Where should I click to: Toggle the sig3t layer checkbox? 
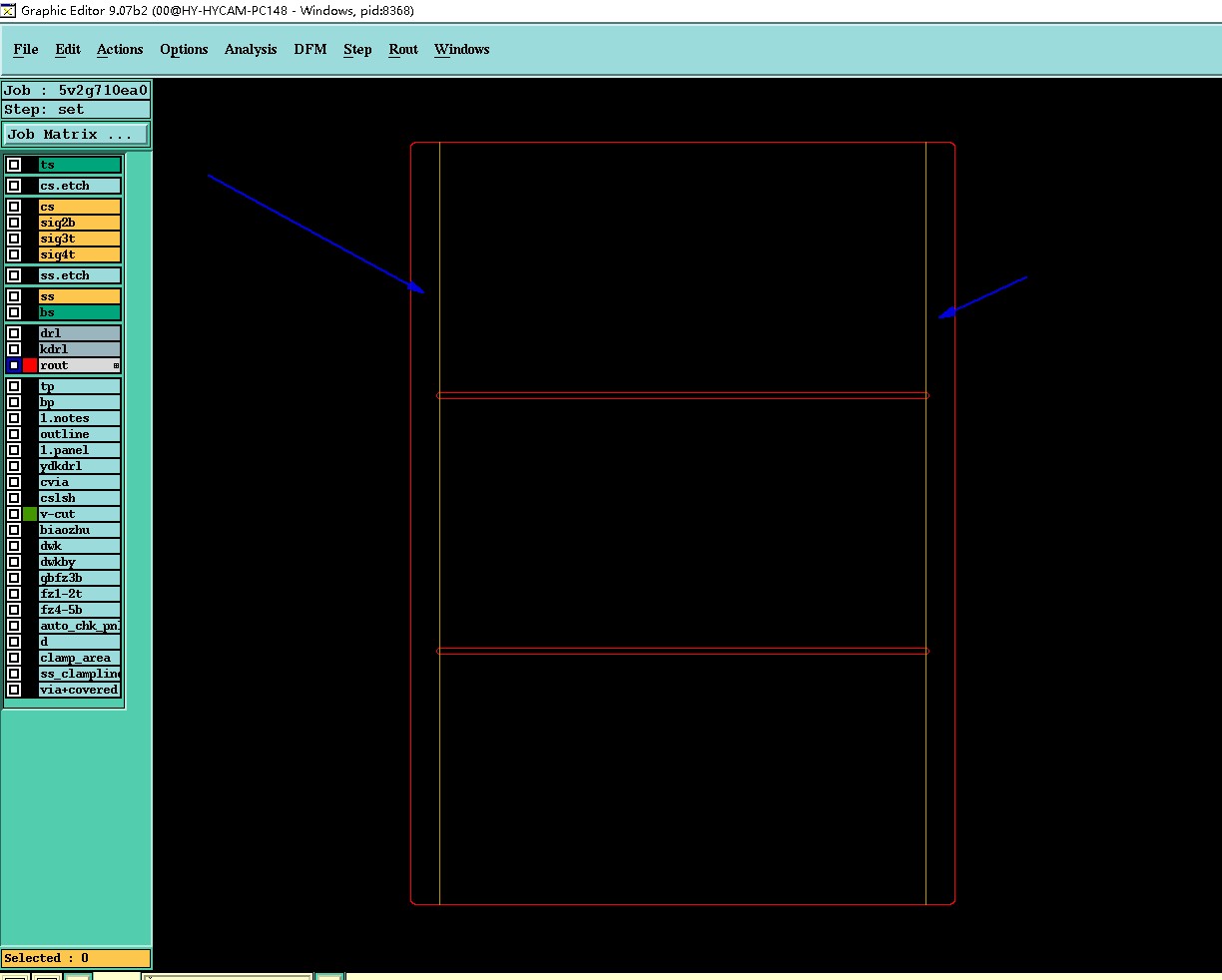pyautogui.click(x=14, y=239)
